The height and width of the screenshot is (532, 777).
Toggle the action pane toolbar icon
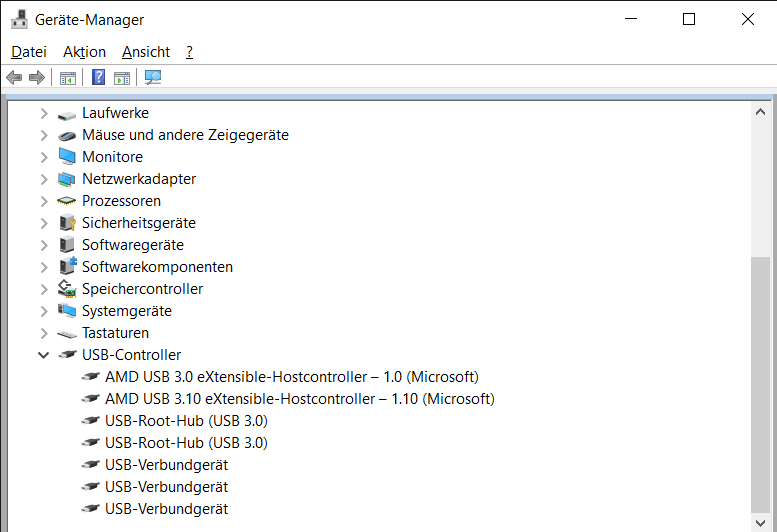(122, 78)
